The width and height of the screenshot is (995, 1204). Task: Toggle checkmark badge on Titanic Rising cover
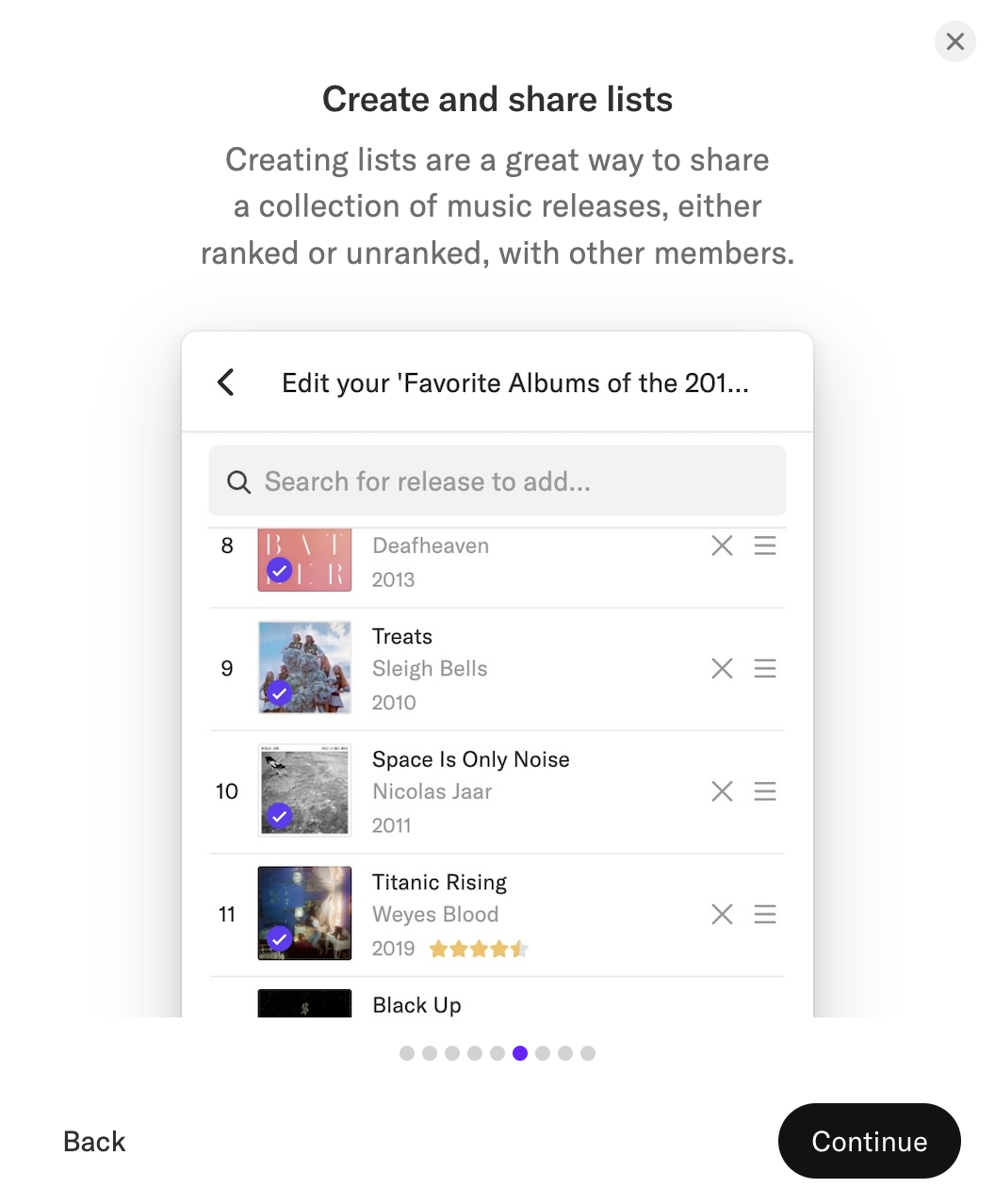point(279,938)
